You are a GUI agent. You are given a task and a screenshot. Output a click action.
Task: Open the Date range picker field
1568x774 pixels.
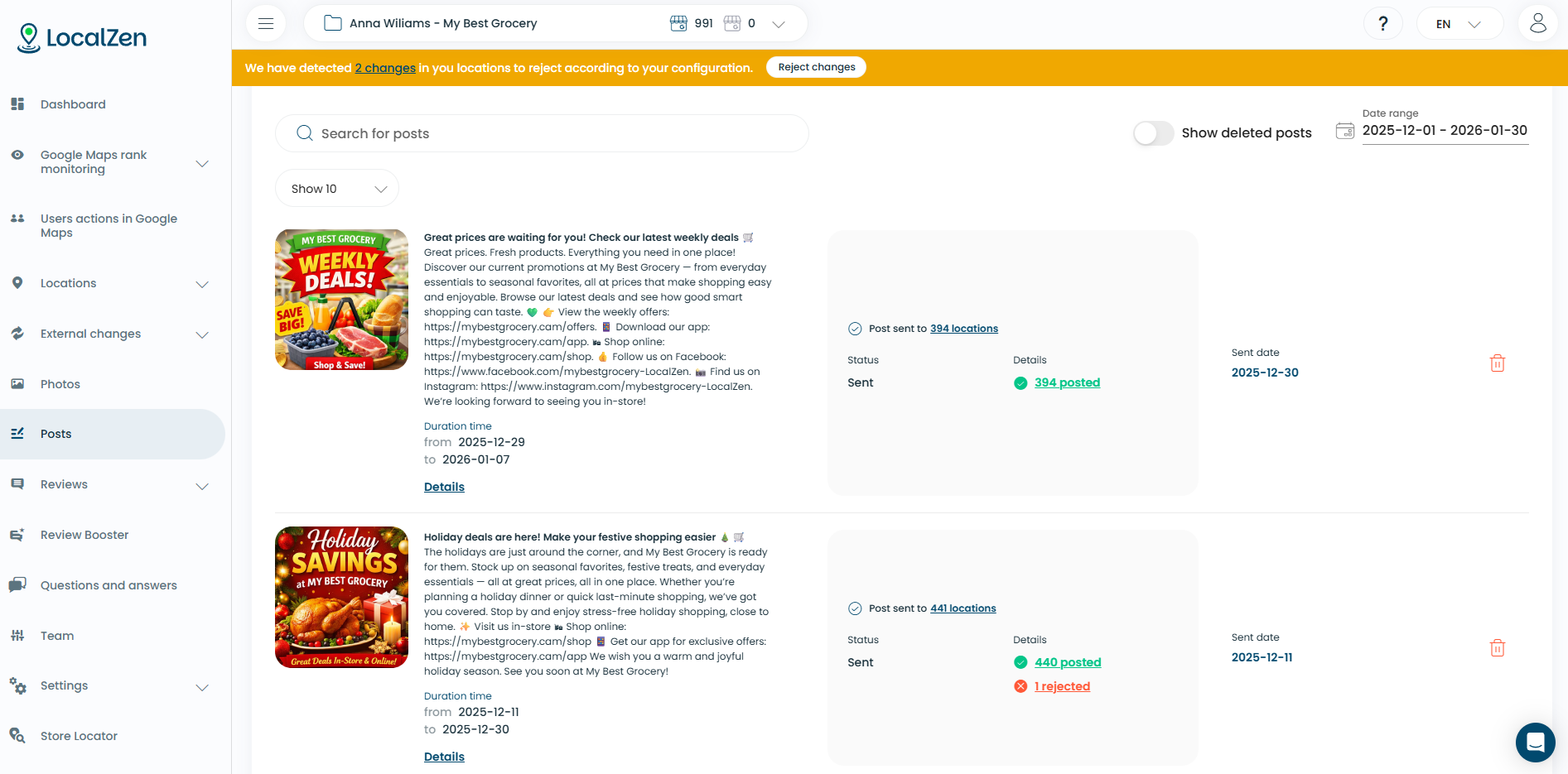[x=1445, y=131]
